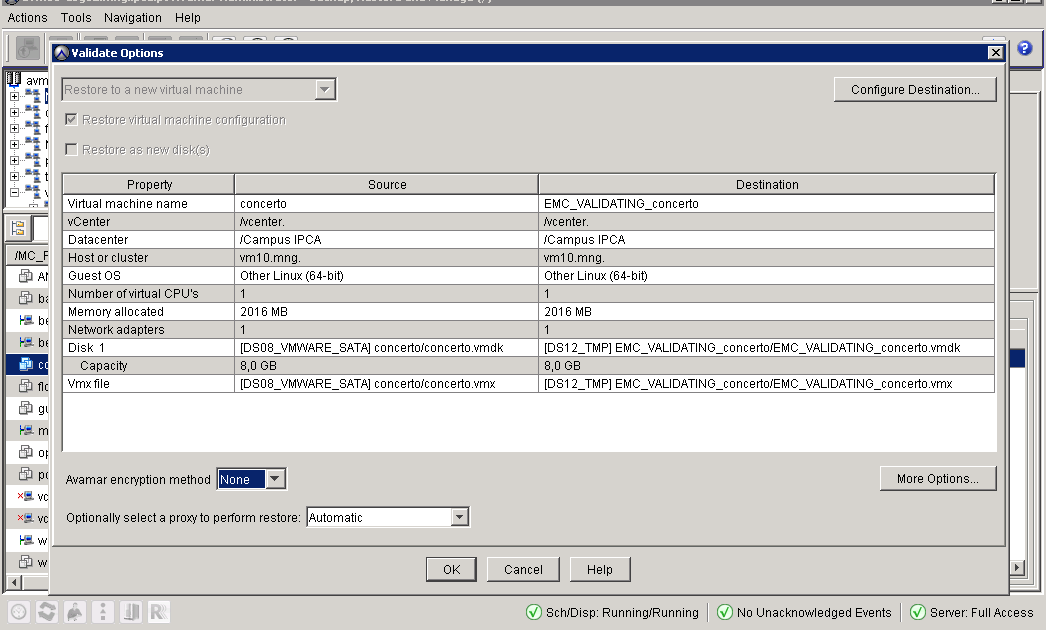Image resolution: width=1046 pixels, height=630 pixels.
Task: Select the VM icon for row 'AI'
Action: tap(26, 276)
